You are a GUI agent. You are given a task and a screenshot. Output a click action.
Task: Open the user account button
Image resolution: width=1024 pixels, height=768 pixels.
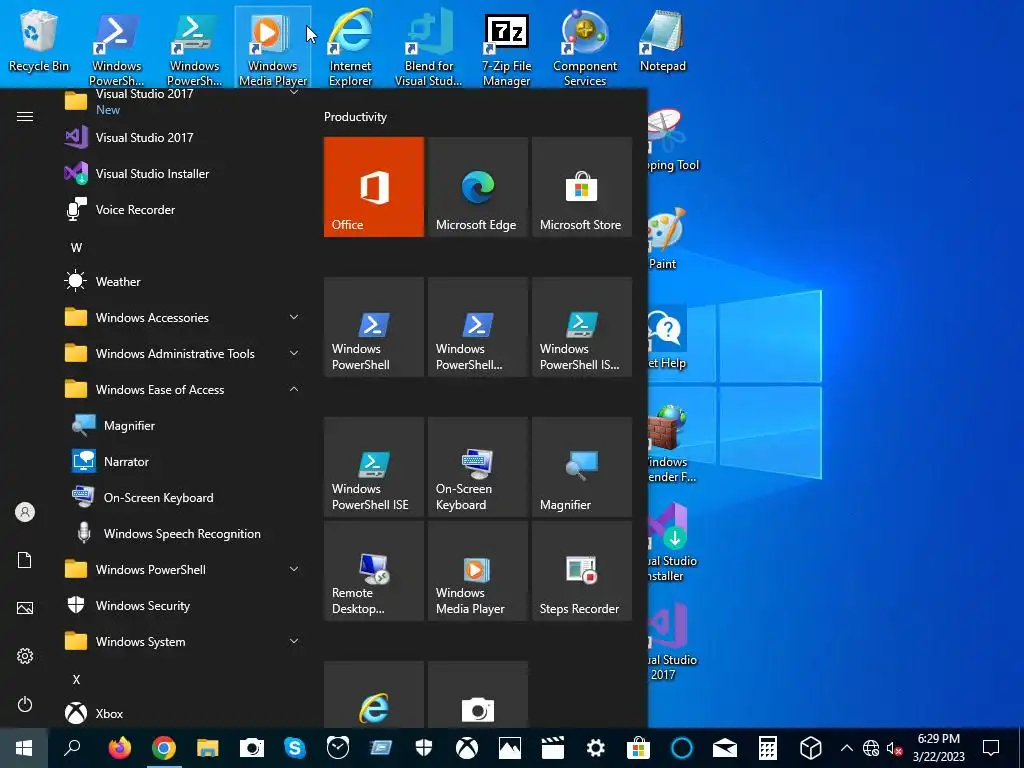[25, 512]
